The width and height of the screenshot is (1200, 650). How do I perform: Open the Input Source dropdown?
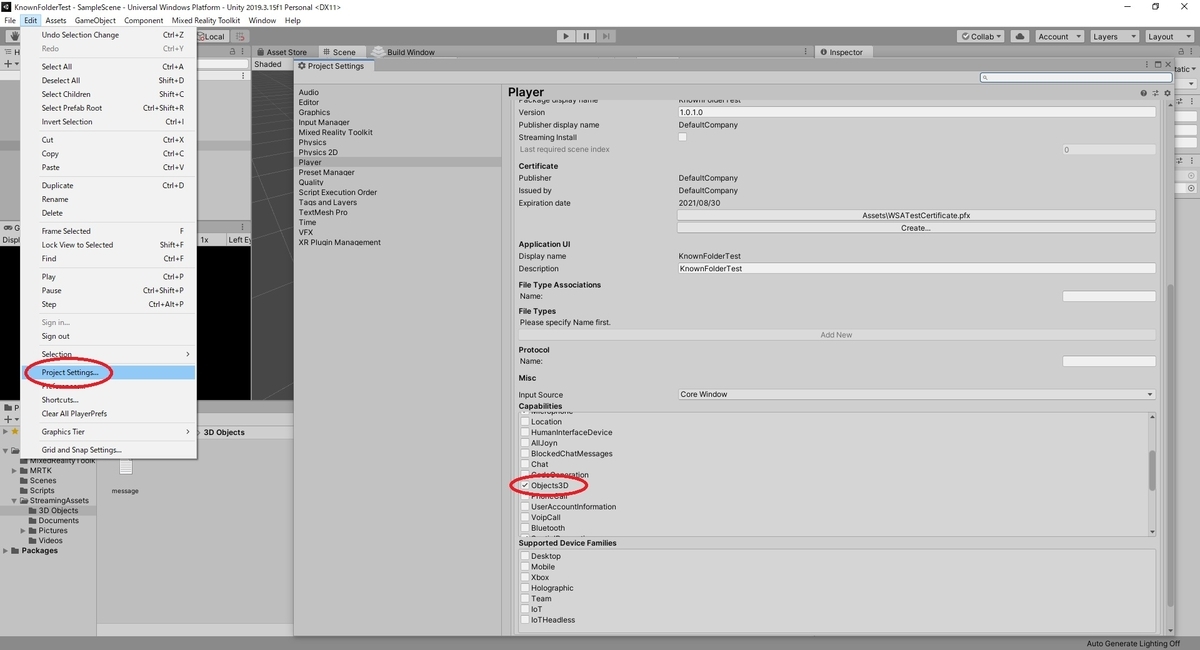tap(916, 395)
